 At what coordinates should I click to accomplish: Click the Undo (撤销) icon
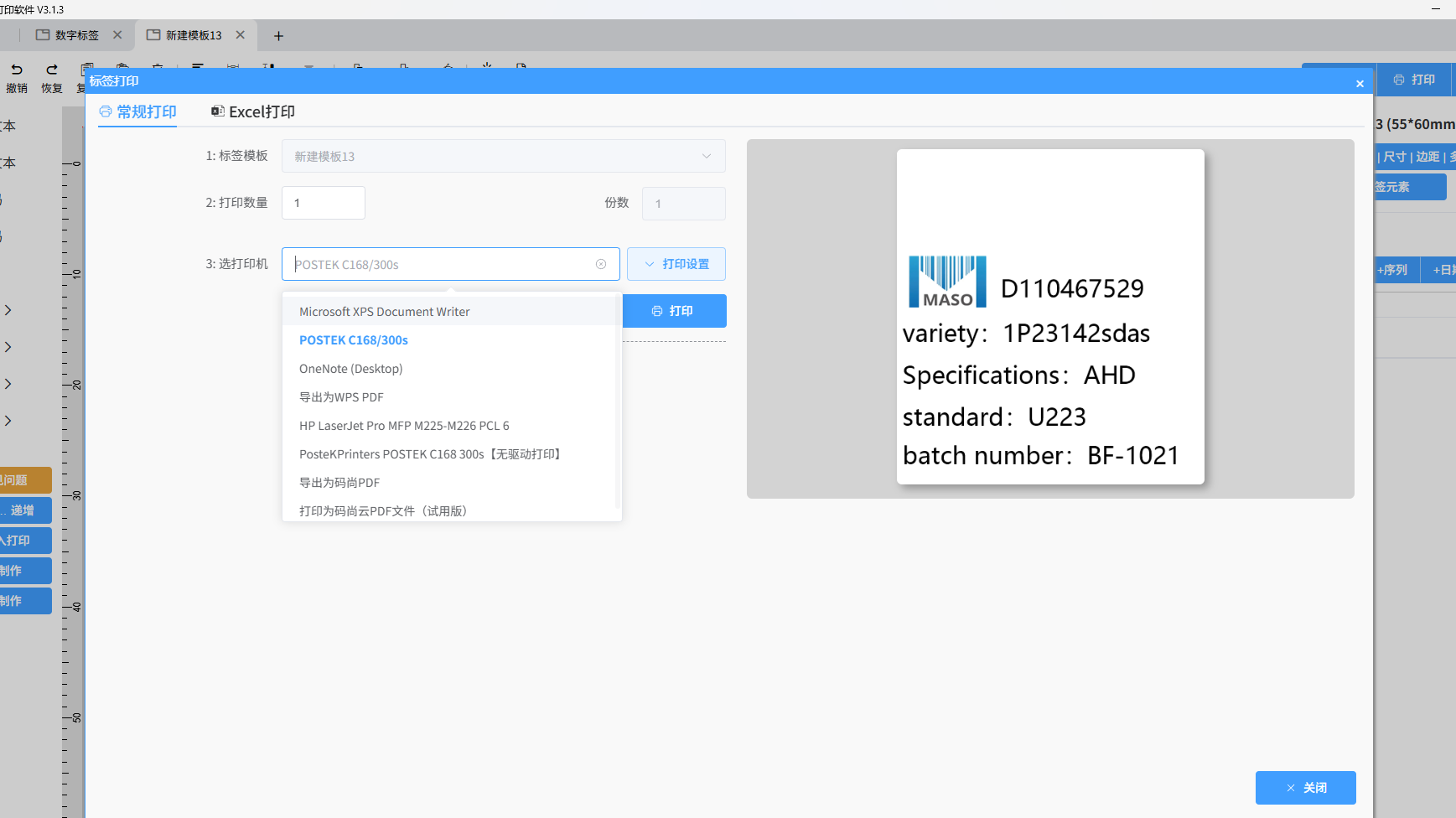coord(17,70)
